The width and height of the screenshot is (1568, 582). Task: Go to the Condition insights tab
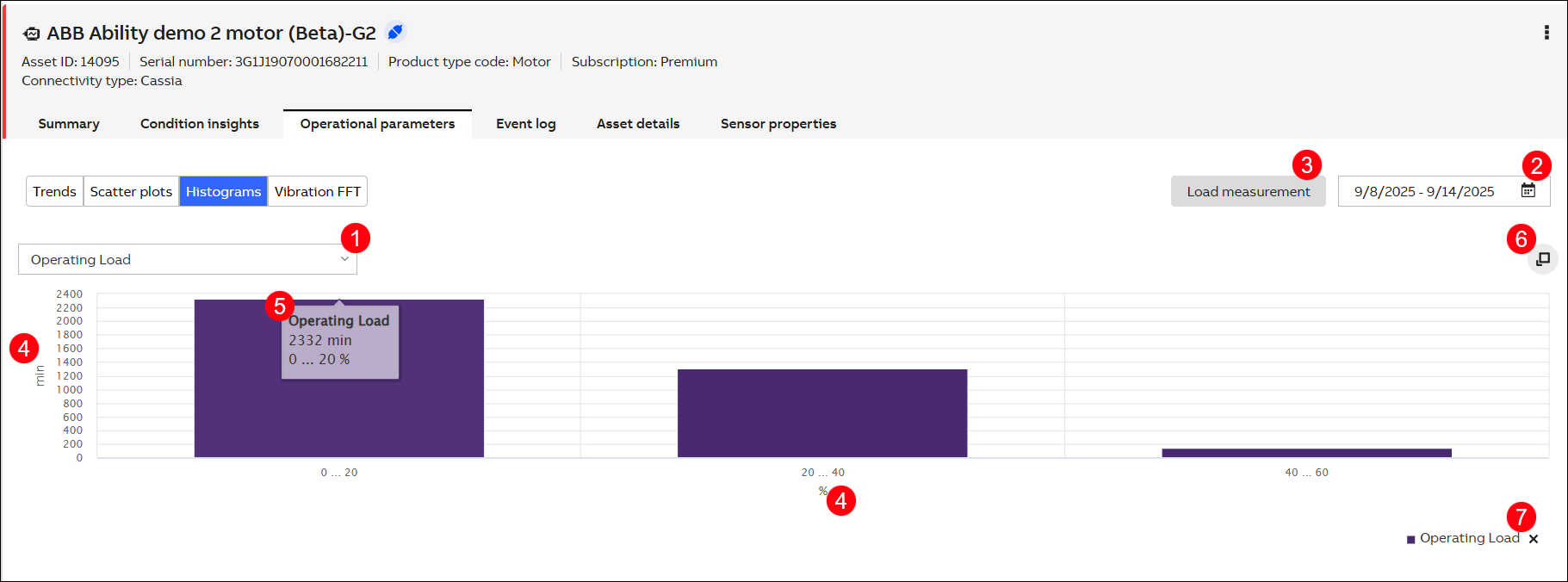200,124
